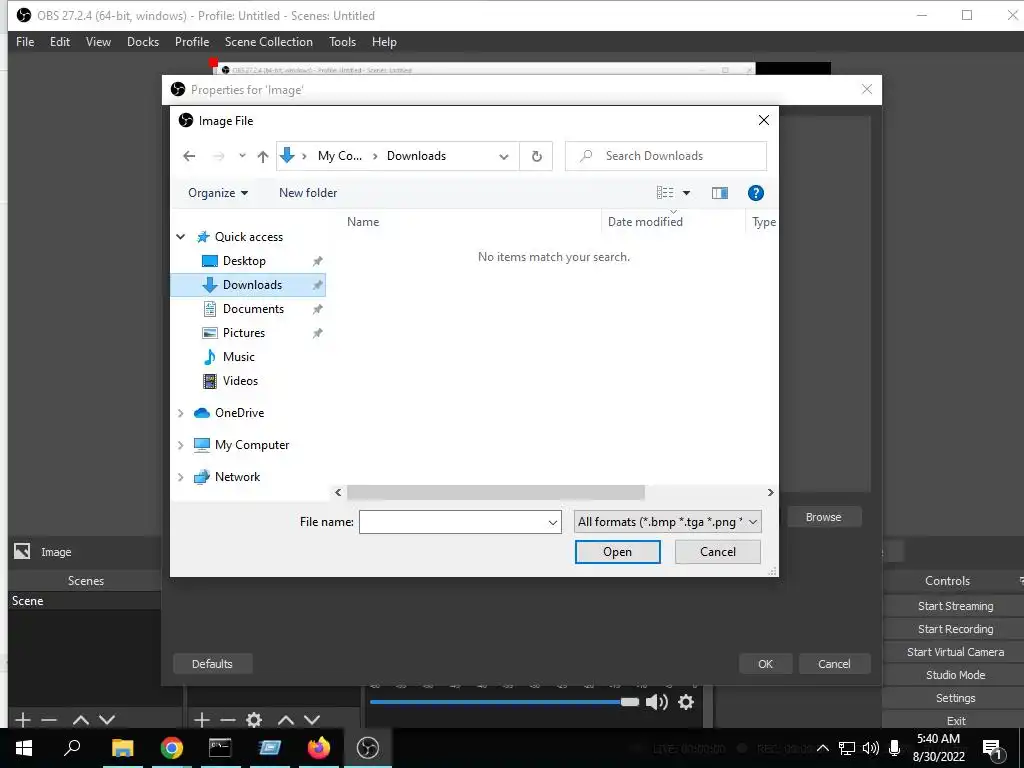
Task: Click Defaults in the Properties window
Action: click(x=212, y=664)
